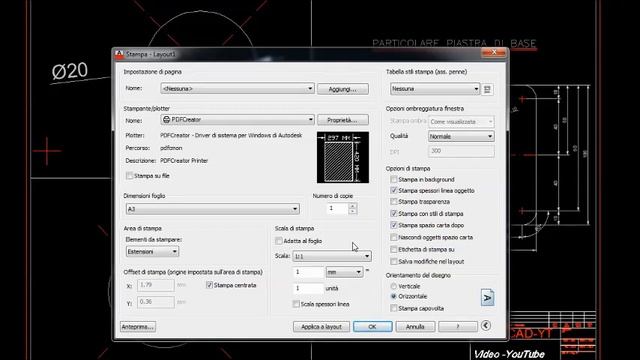Screen dimensions: 640x360
Task: Open Elementi da stampare Estensioni dropdown
Action: 152,251
